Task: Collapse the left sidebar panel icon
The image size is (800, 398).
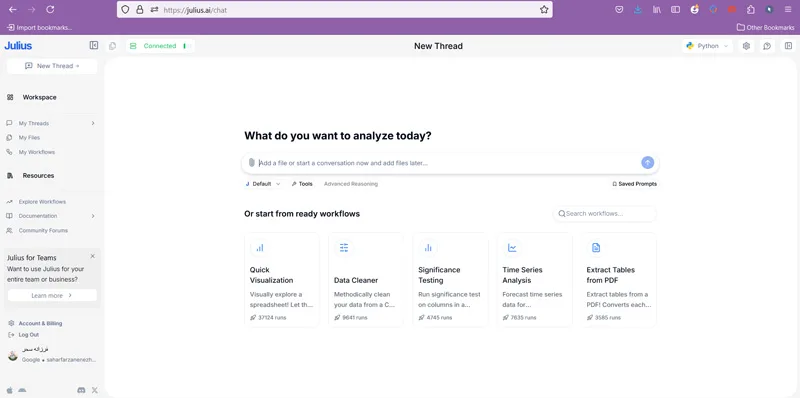Action: [94, 45]
